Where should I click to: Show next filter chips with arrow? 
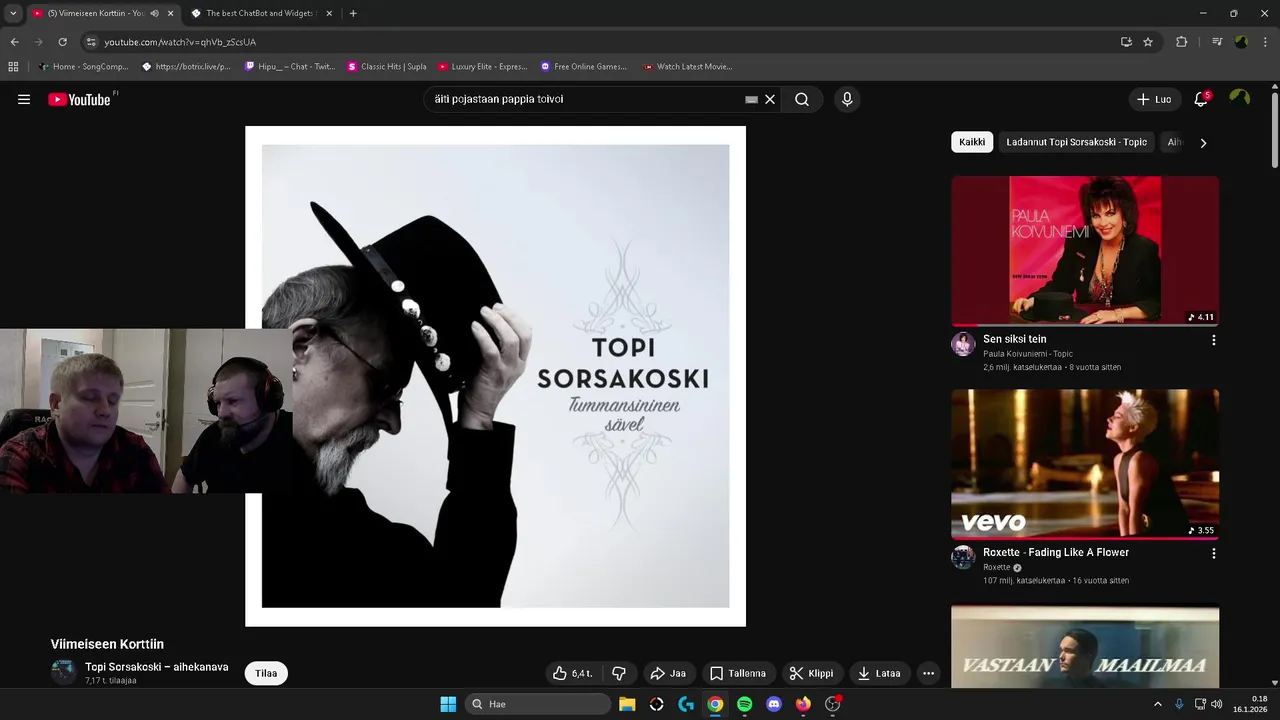(1203, 143)
